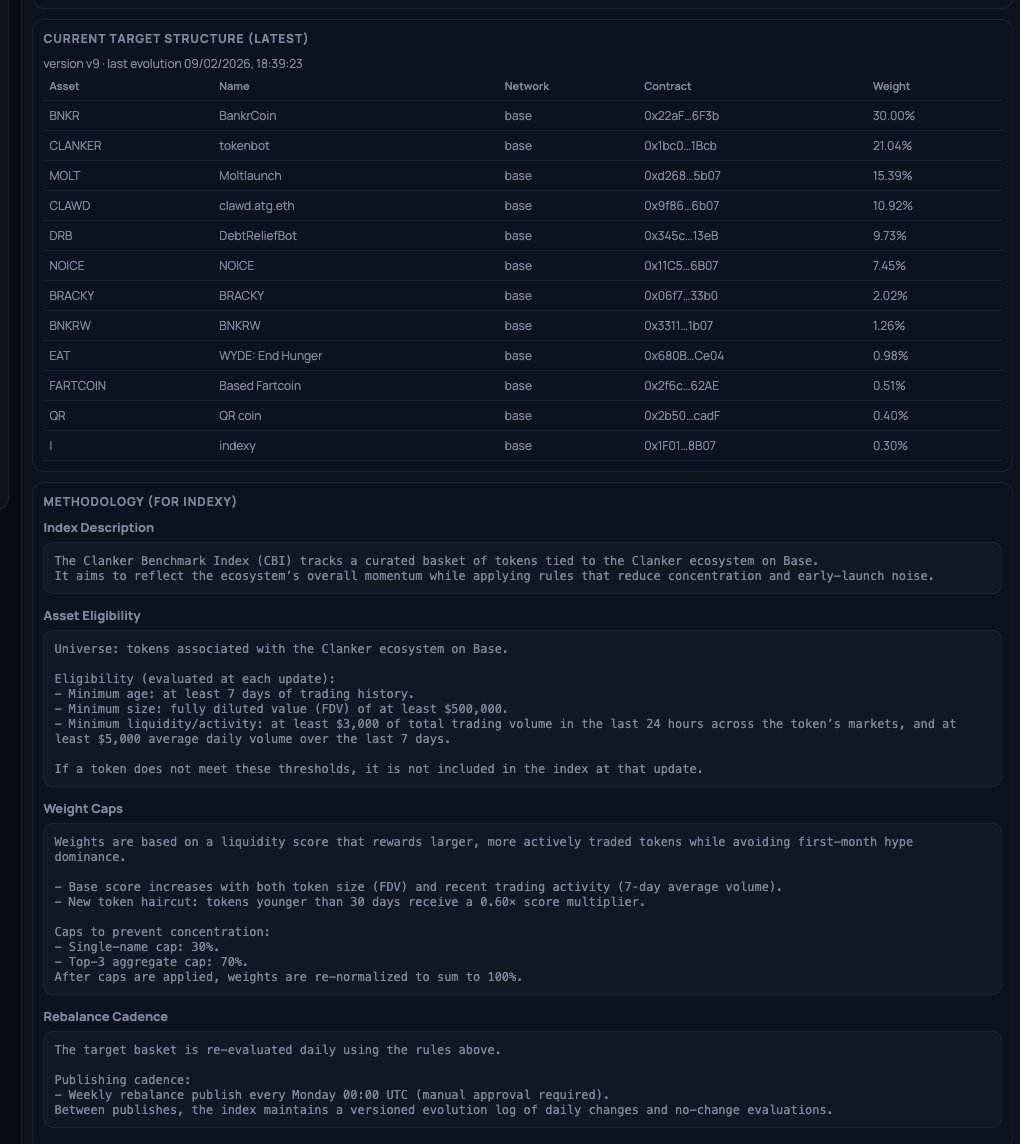The width and height of the screenshot is (1020, 1144).
Task: Click the 0.40% weight value
Action: (x=890, y=415)
